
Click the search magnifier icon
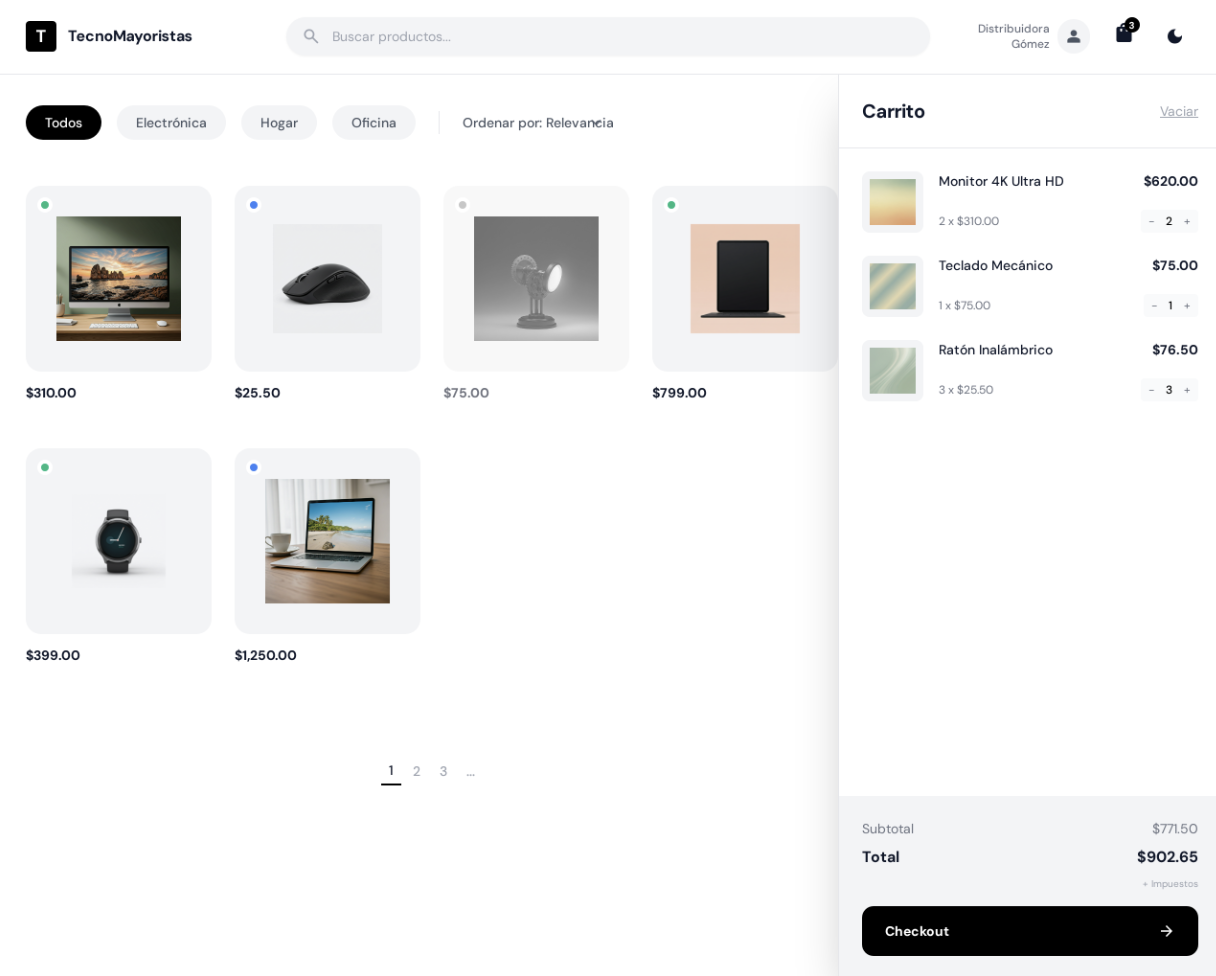coord(311,36)
